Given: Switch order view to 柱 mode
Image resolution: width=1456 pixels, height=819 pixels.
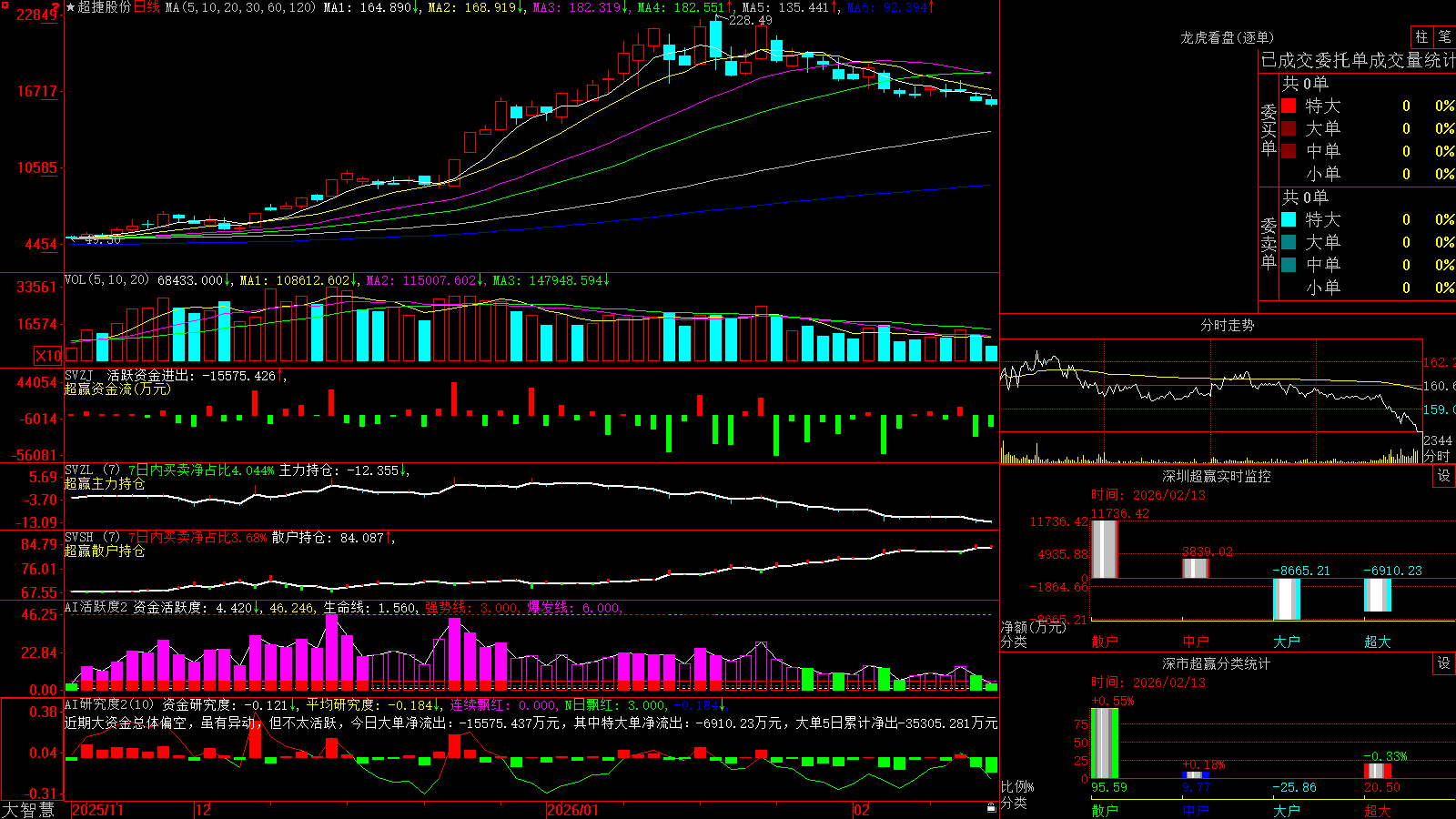Looking at the screenshot, I should 1421,36.
